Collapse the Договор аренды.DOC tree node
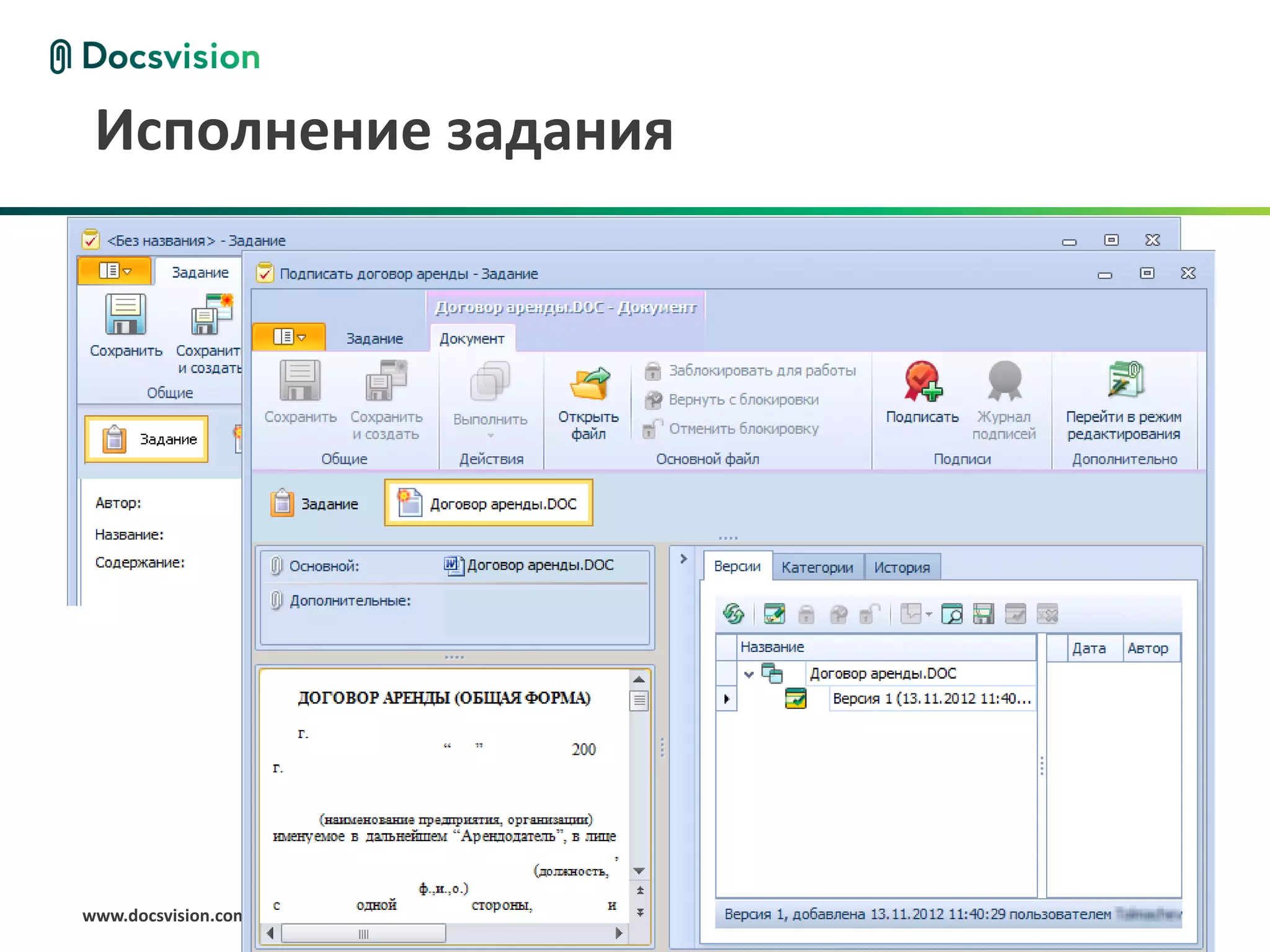Image resolution: width=1270 pixels, height=952 pixels. 748,674
